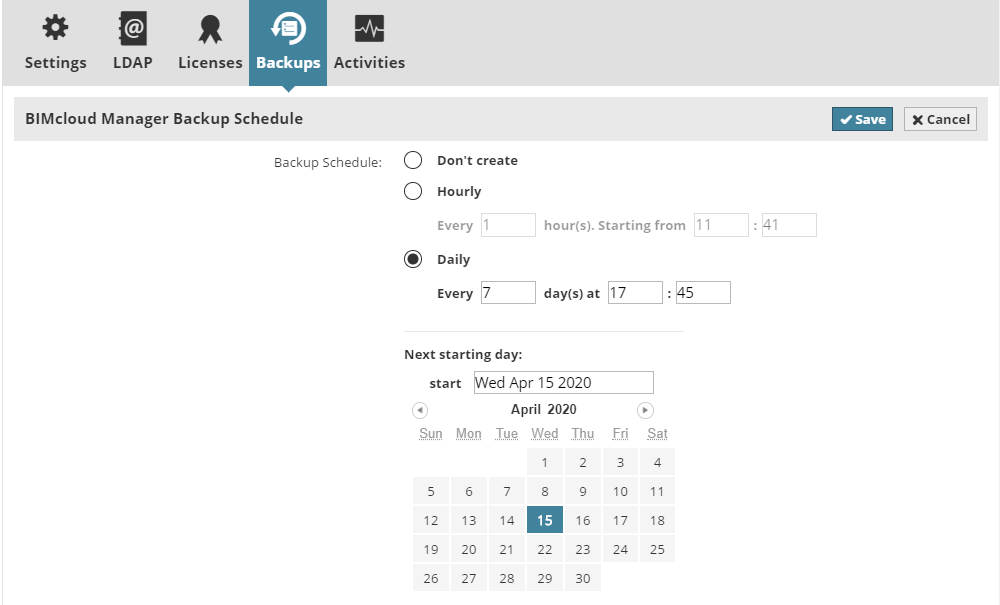Select the Hourly backup radio option
The image size is (1000, 605).
pos(413,191)
